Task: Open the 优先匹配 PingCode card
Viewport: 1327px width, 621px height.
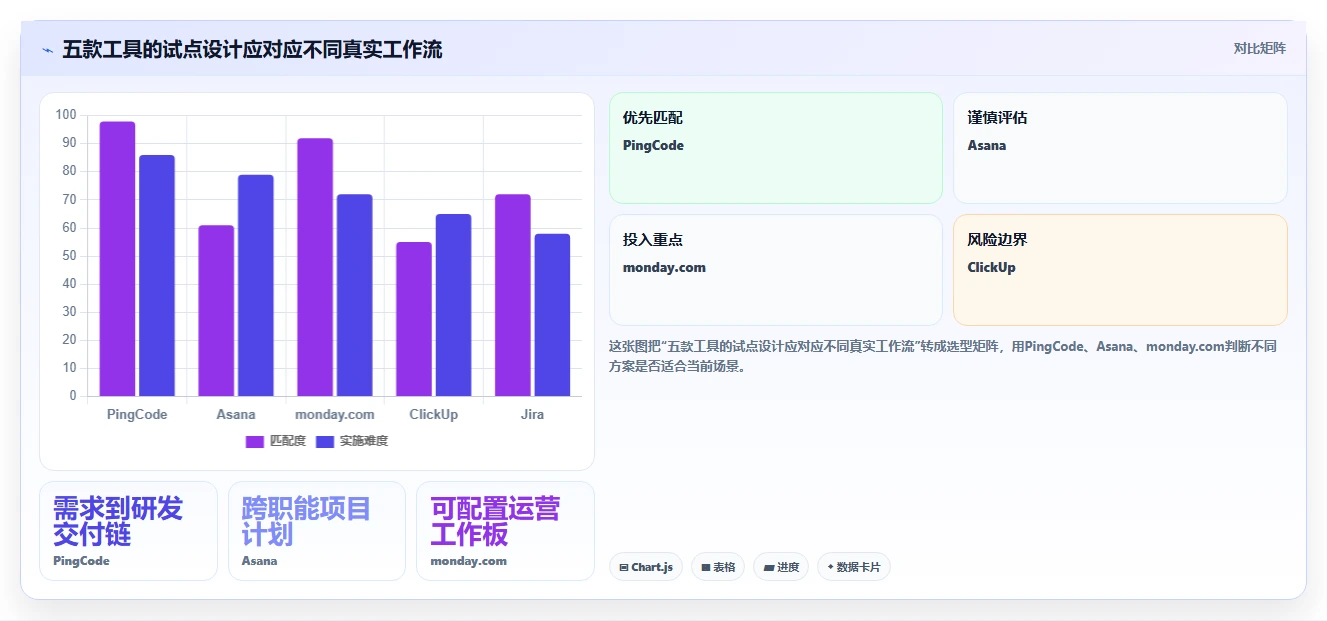Action: tap(776, 148)
